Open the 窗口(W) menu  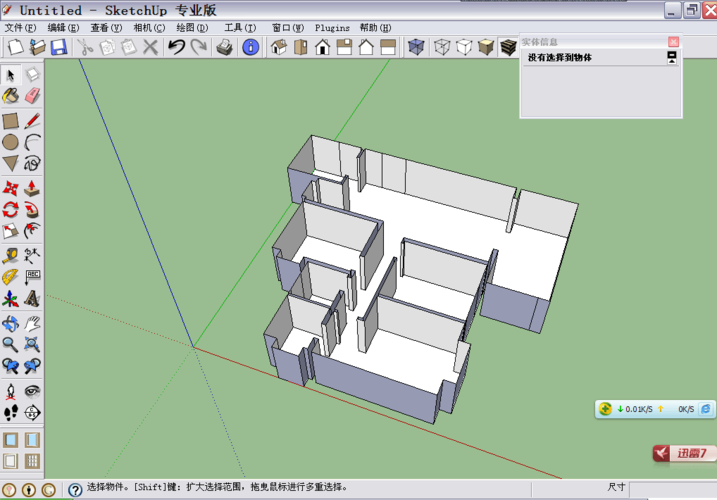tap(288, 28)
